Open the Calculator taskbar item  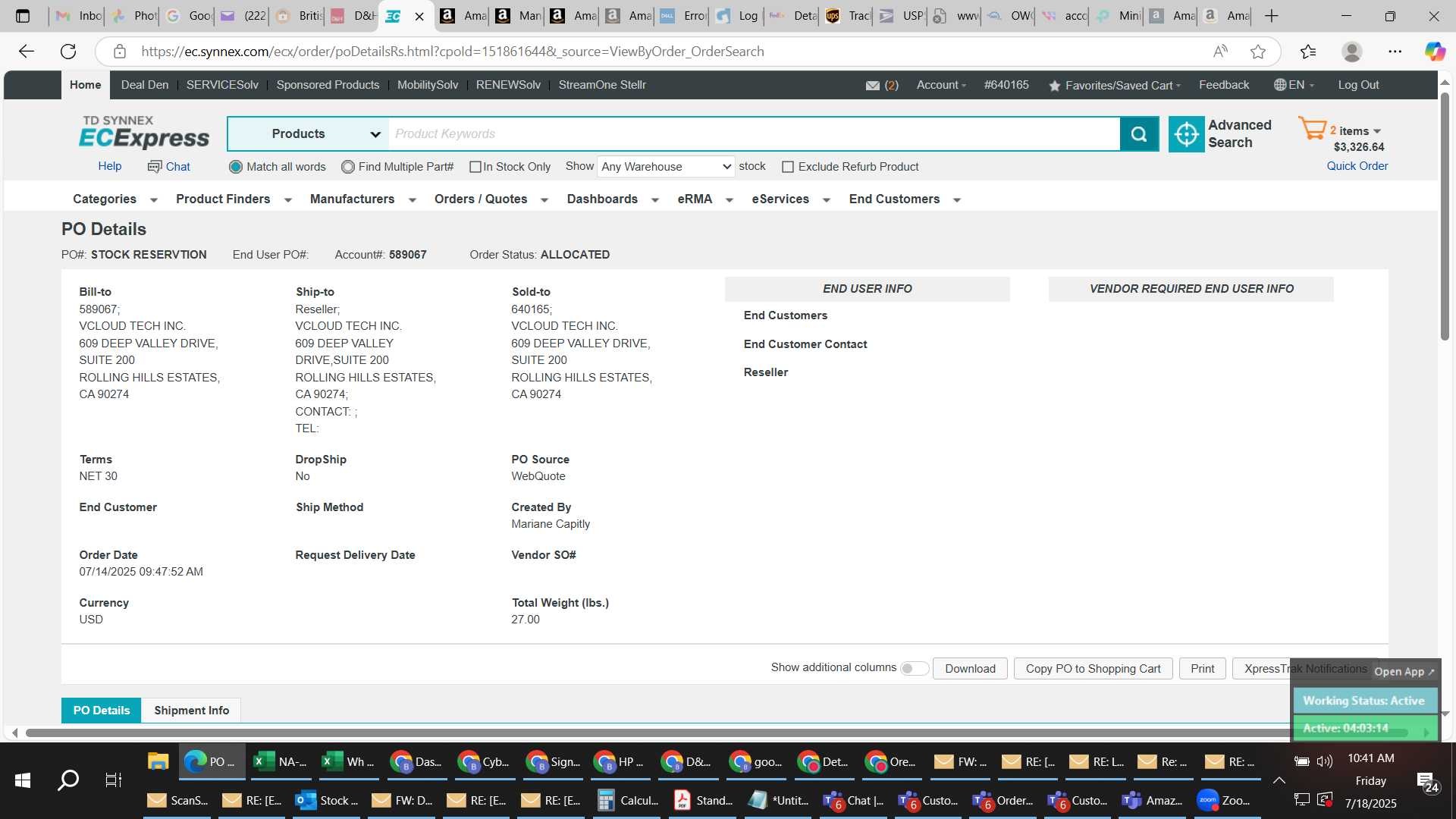(x=628, y=800)
